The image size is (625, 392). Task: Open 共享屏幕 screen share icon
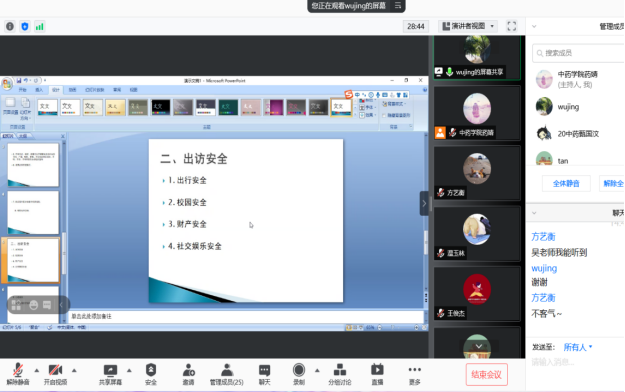pyautogui.click(x=110, y=370)
